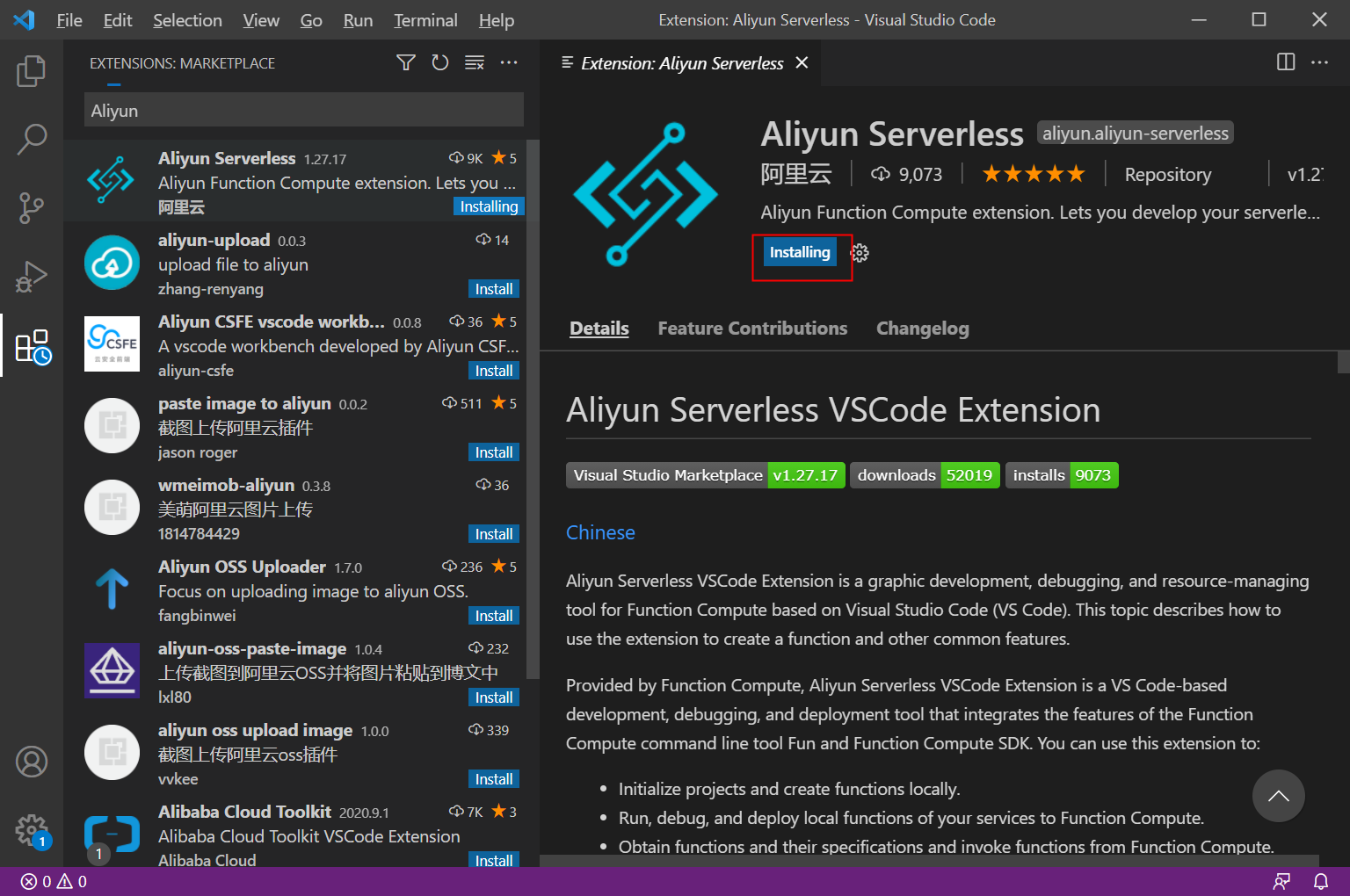This screenshot has height=896, width=1350.
Task: Open the Explorer view in activity bar
Action: pyautogui.click(x=32, y=70)
